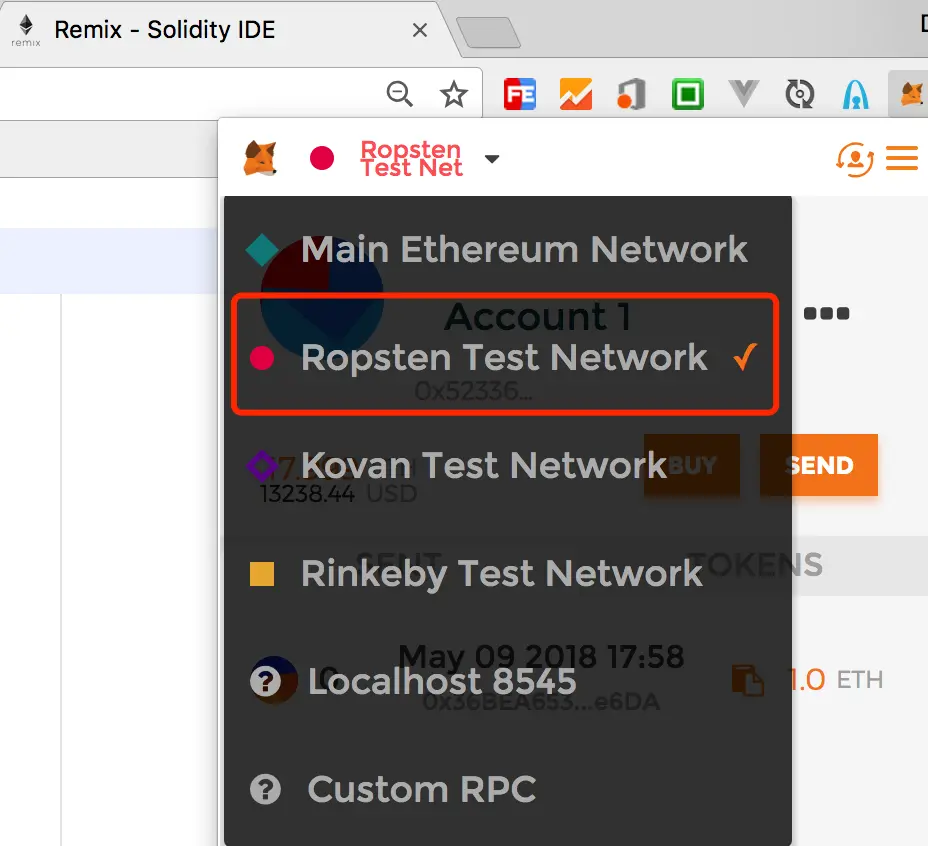Screen dimensions: 928x846
Task: Copy transaction icon next to 1.0 ETH
Action: pyautogui.click(x=747, y=681)
